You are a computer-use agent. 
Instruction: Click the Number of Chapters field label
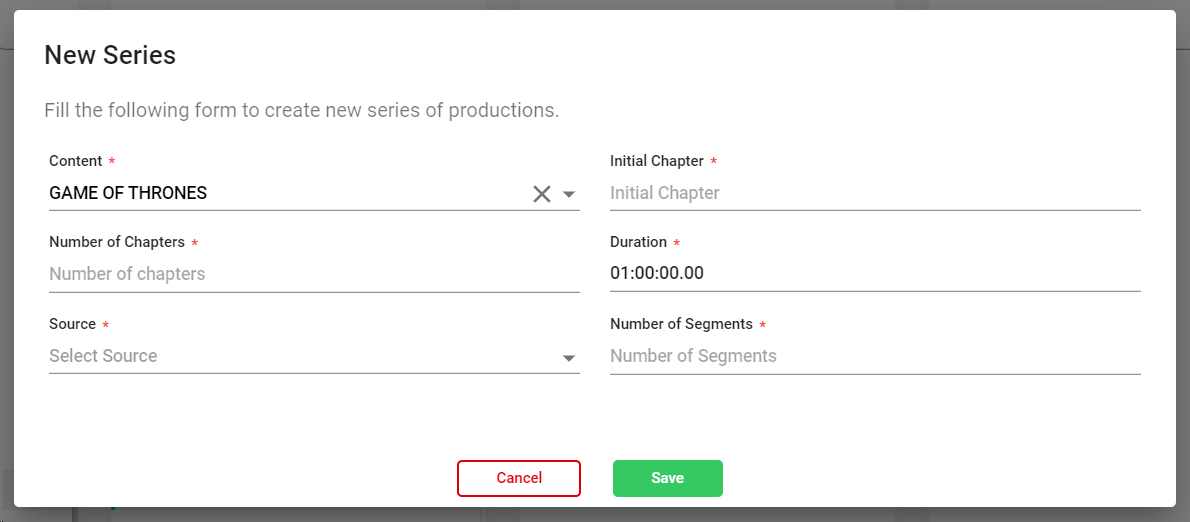pyautogui.click(x=116, y=242)
